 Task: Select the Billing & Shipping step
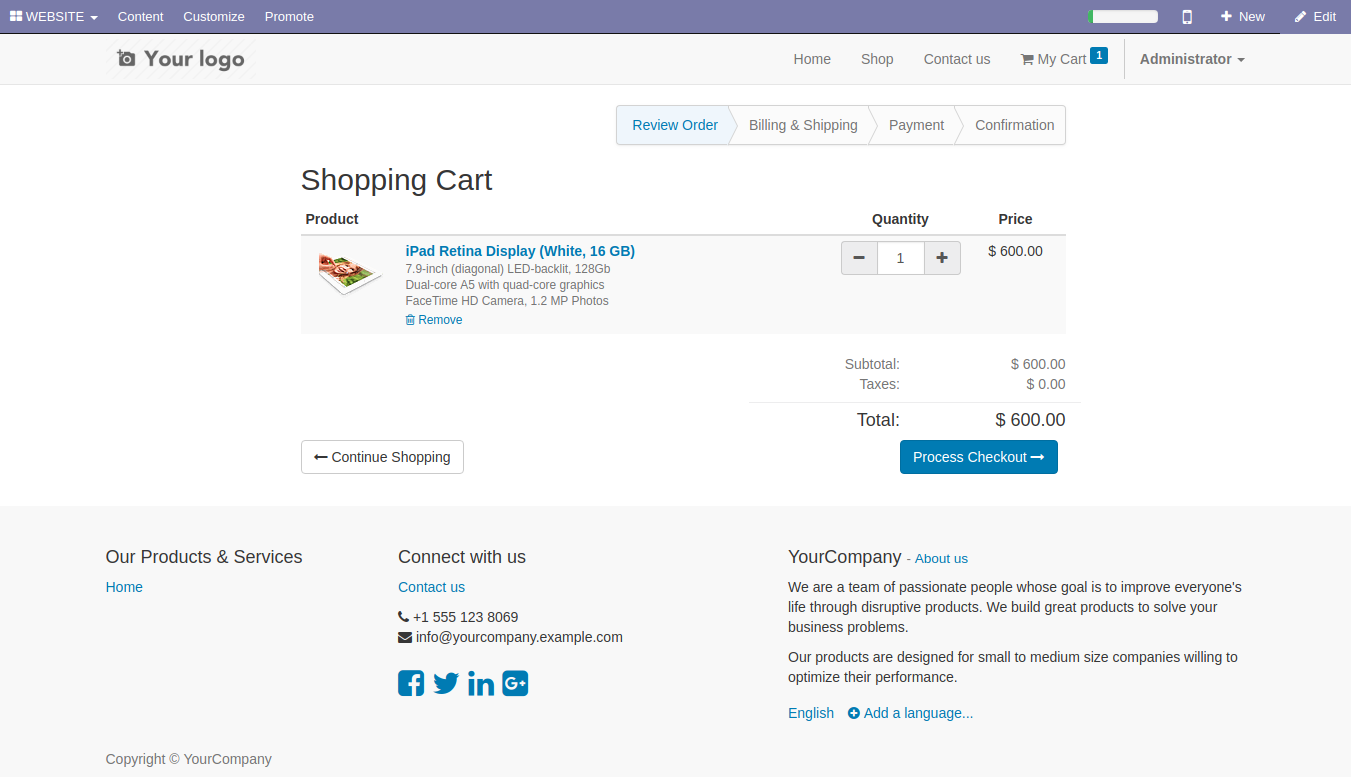[803, 125]
